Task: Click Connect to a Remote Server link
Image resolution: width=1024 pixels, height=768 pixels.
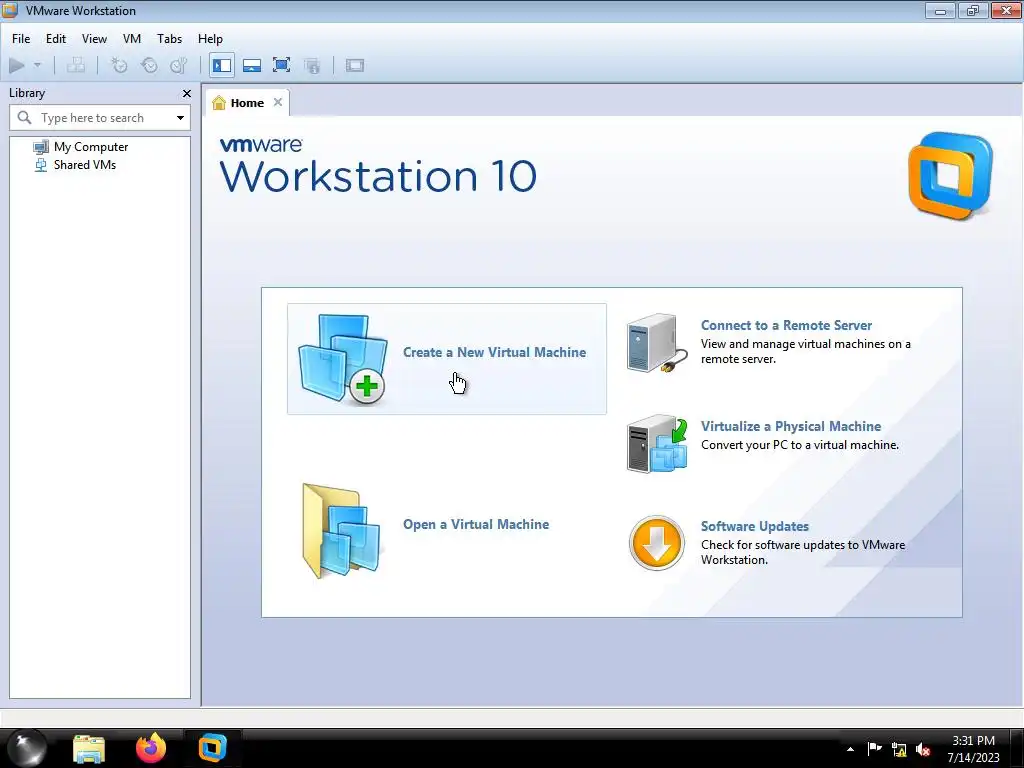Action: coord(786,325)
